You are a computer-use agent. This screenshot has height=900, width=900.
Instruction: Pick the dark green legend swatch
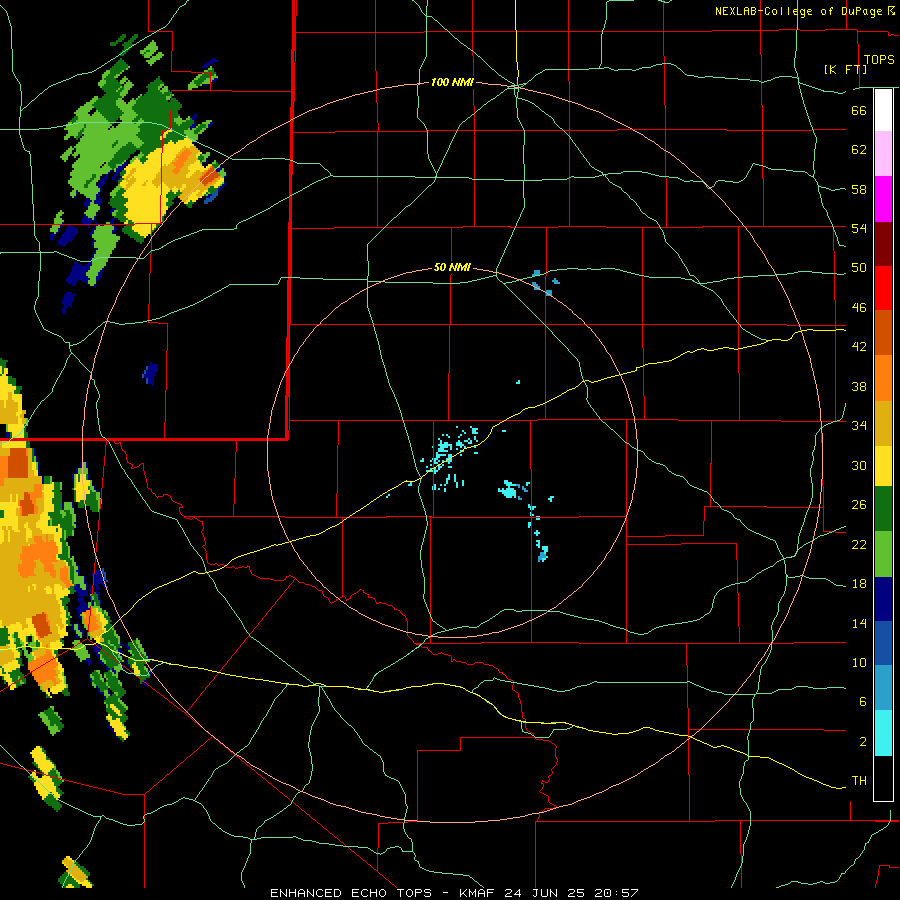point(883,509)
